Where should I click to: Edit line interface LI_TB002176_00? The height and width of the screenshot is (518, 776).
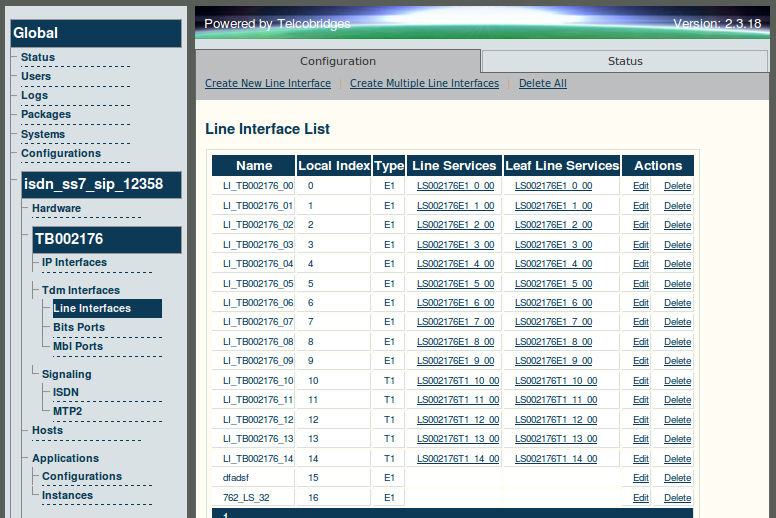click(x=640, y=186)
